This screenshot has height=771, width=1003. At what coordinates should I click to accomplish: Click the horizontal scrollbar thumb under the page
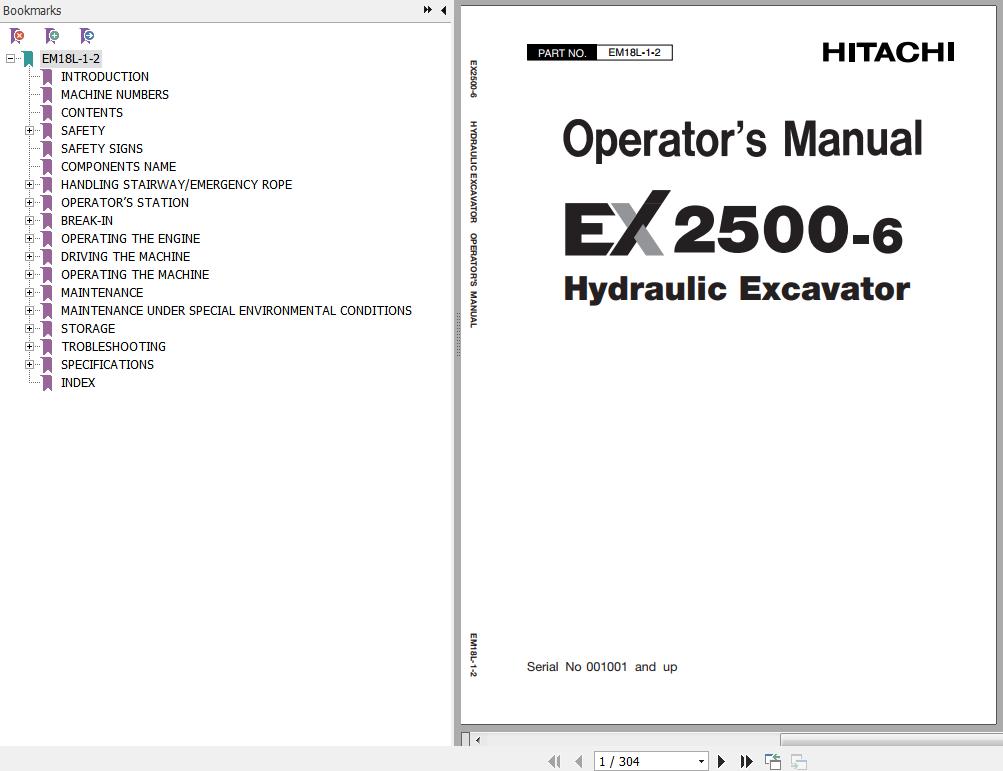click(x=891, y=740)
